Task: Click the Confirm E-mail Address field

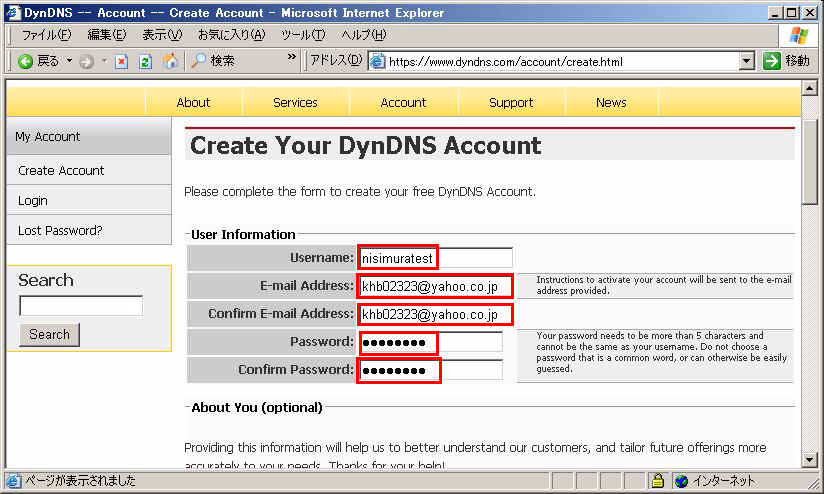Action: [435, 314]
